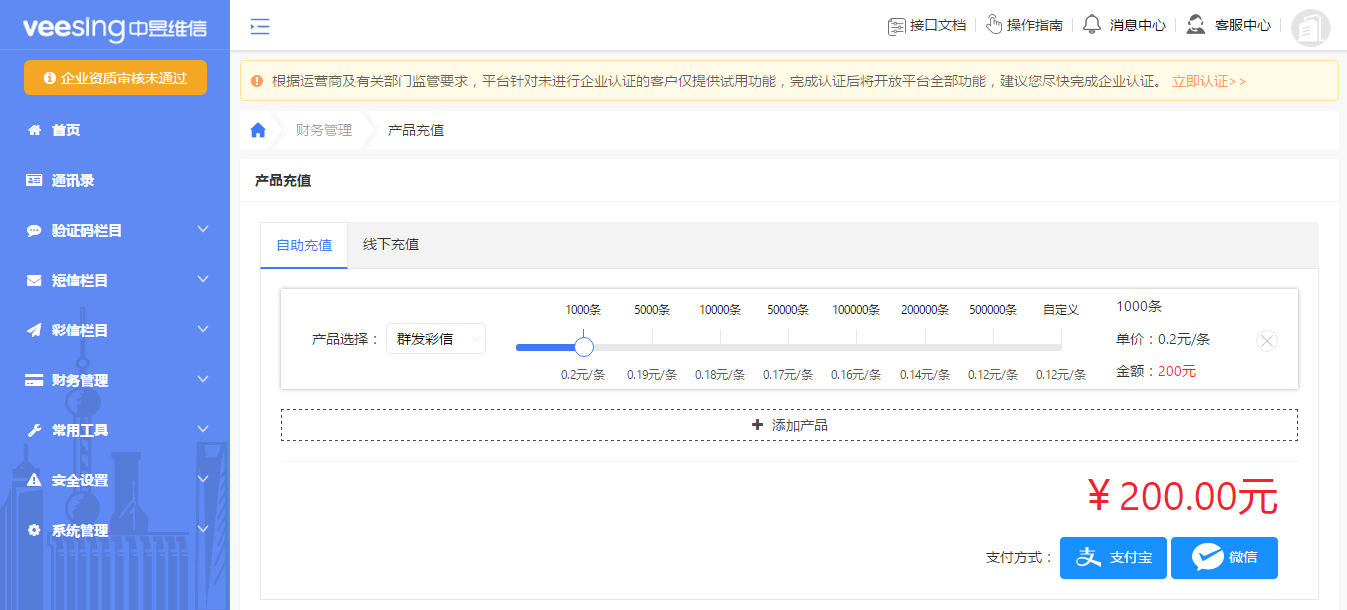Click the 添加产品 add product button
The height and width of the screenshot is (610, 1347).
pos(789,424)
